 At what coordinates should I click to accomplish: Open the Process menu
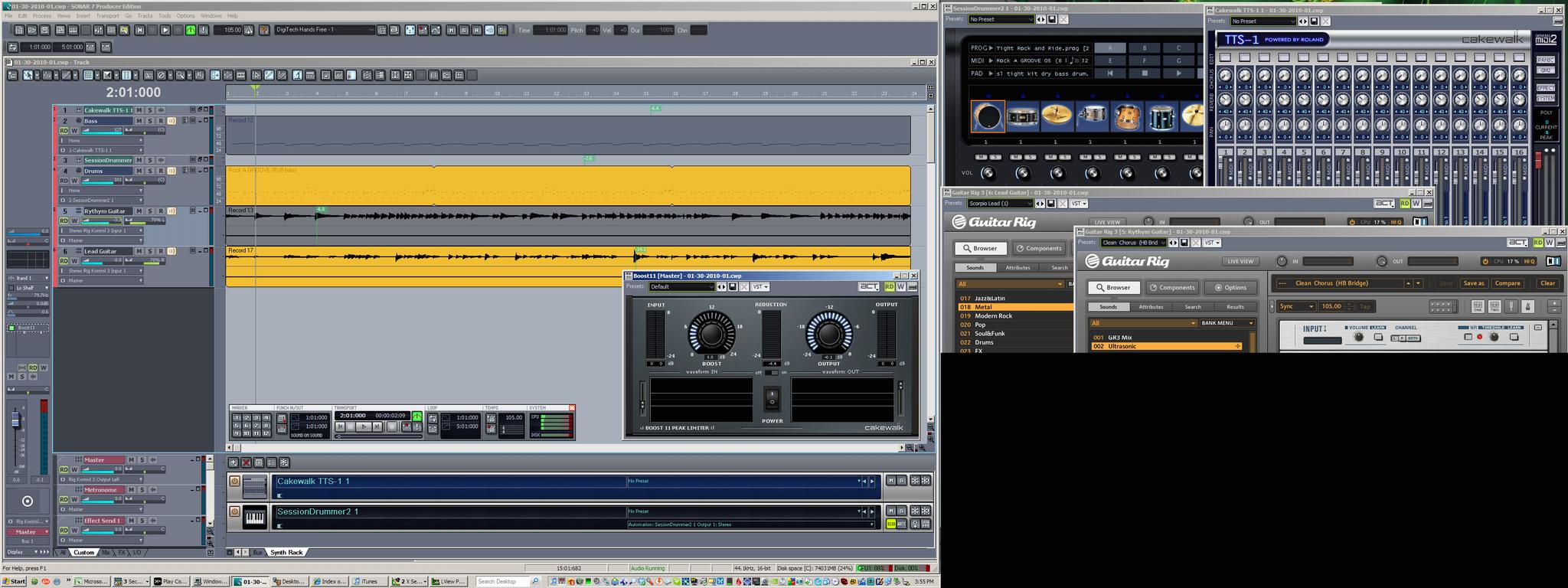coord(42,15)
